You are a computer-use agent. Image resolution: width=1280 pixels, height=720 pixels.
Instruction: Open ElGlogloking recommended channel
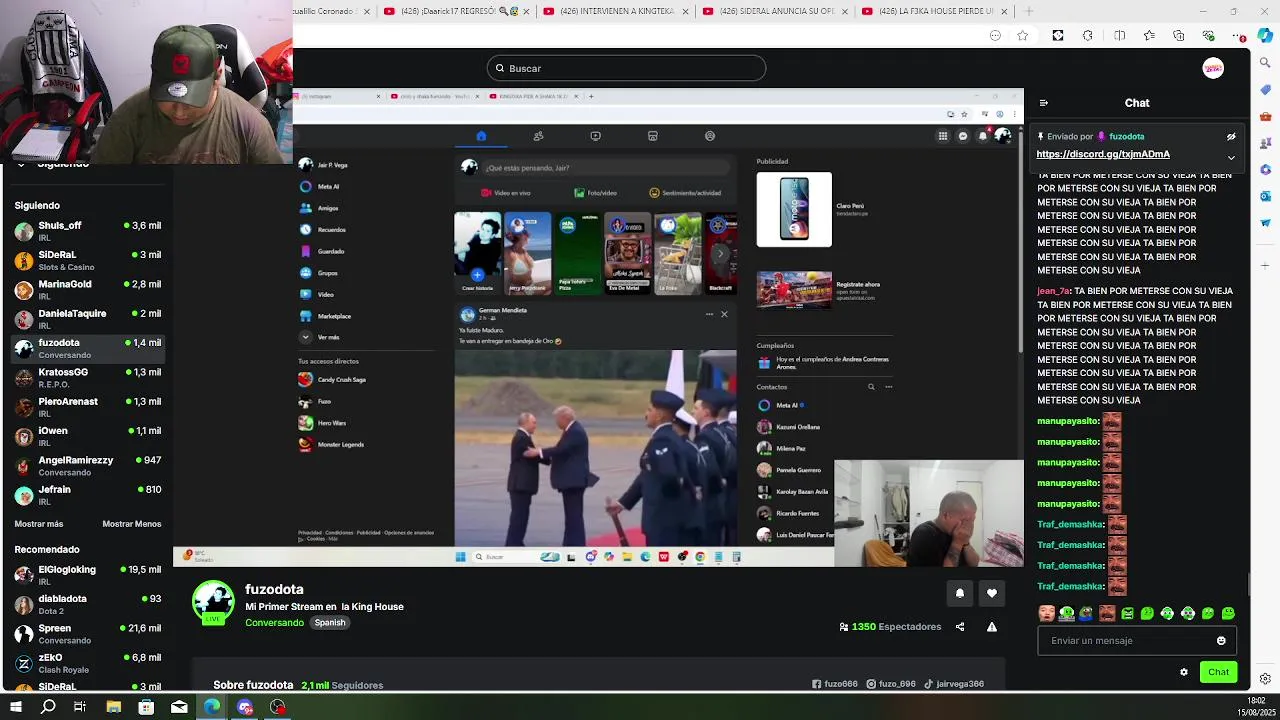[x=87, y=575]
